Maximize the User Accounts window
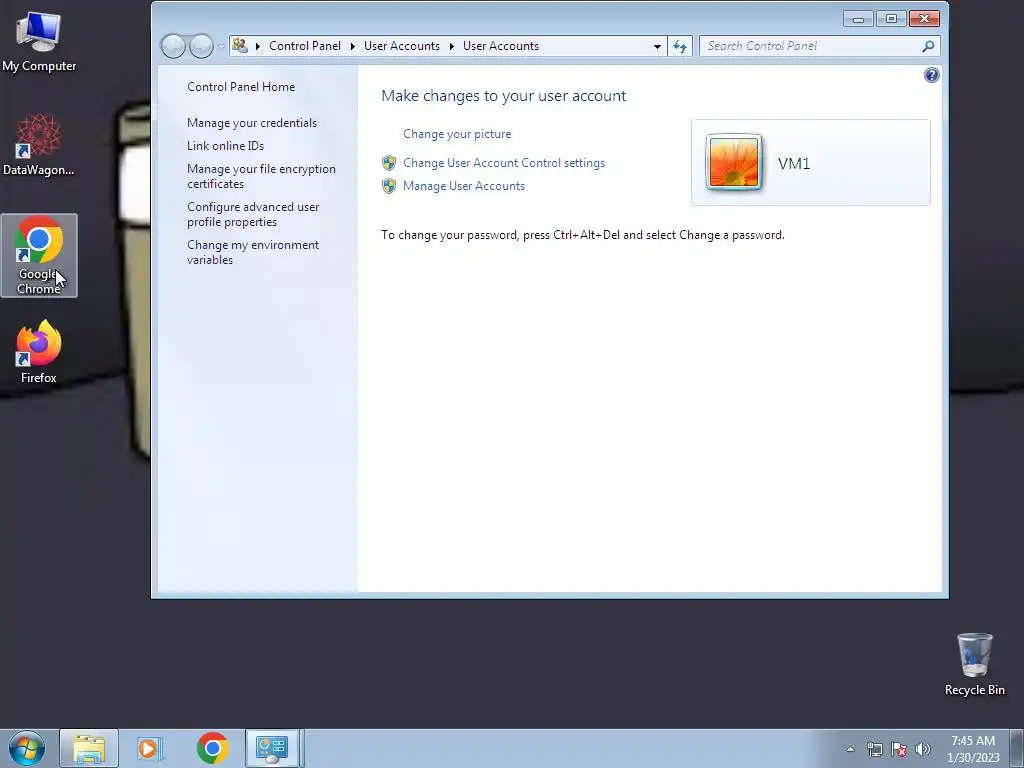The image size is (1024, 768). click(891, 19)
